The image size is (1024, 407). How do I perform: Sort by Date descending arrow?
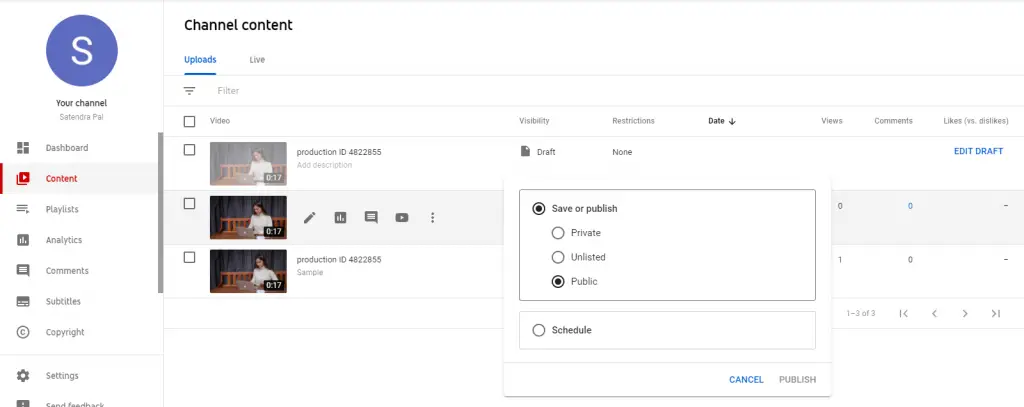pos(732,121)
